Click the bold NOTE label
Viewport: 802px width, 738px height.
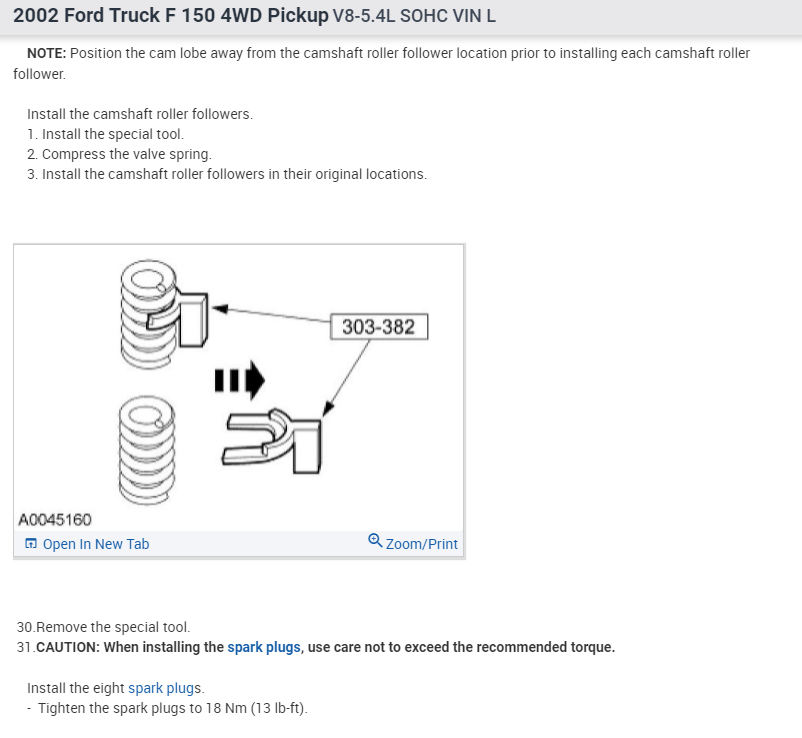47,53
